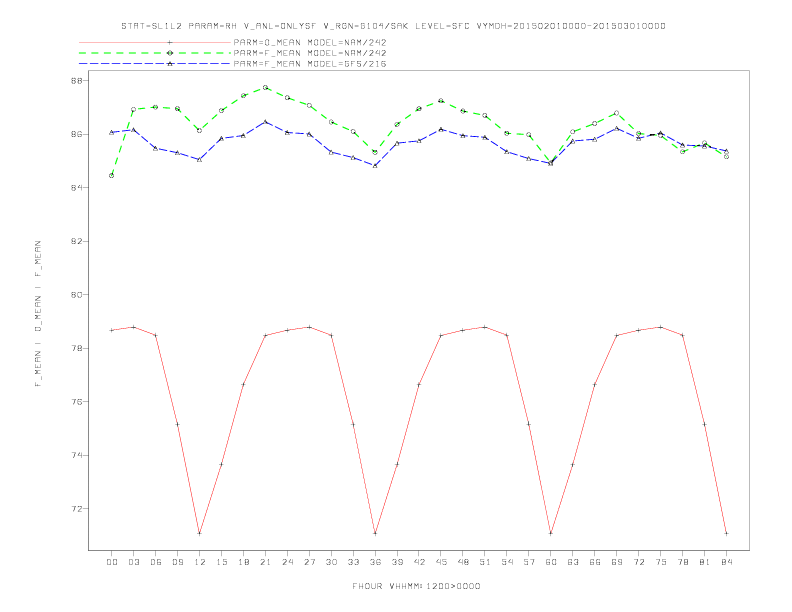Image resolution: width=792 pixels, height=612 pixels.
Task: Click x-axis forecast hour label 03
Action: point(133,562)
